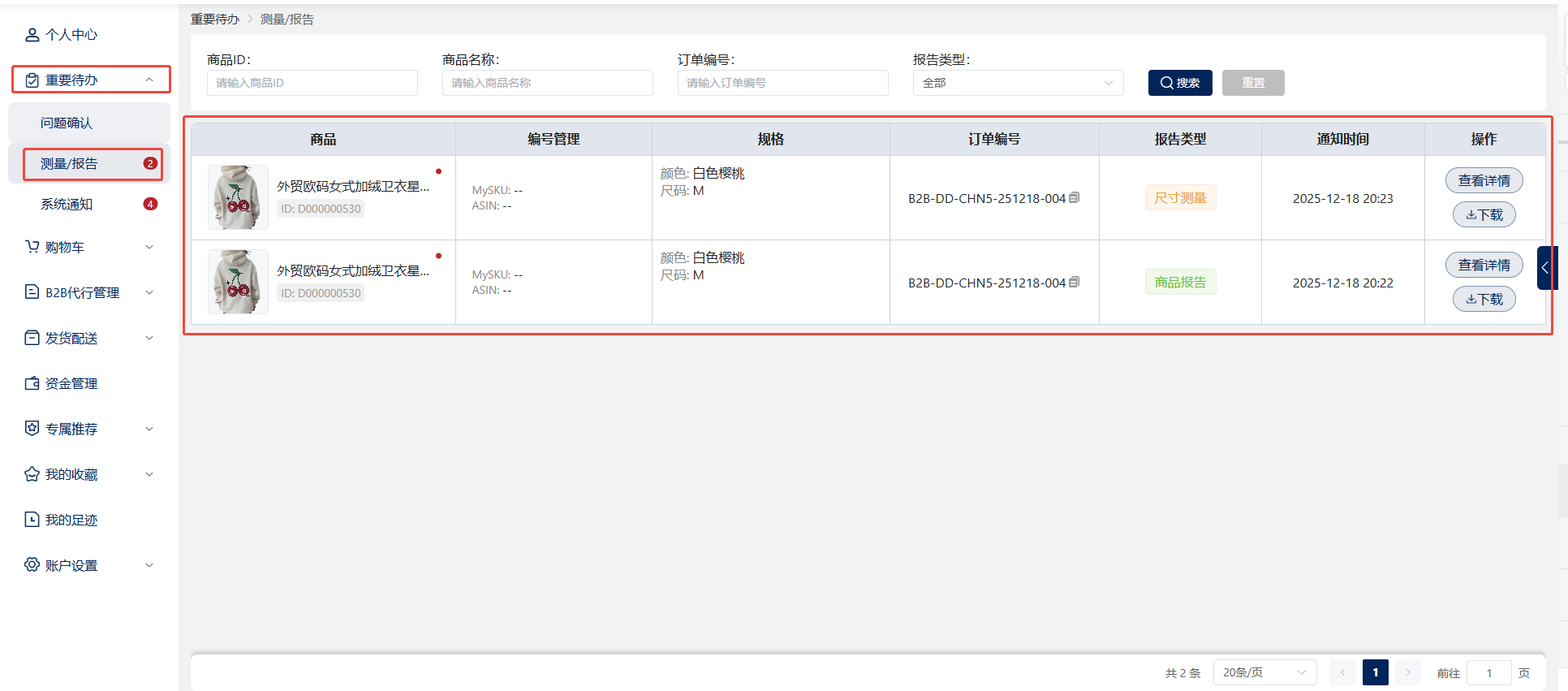Copy order number in 尺寸测量 row
1568x691 pixels.
click(1075, 197)
